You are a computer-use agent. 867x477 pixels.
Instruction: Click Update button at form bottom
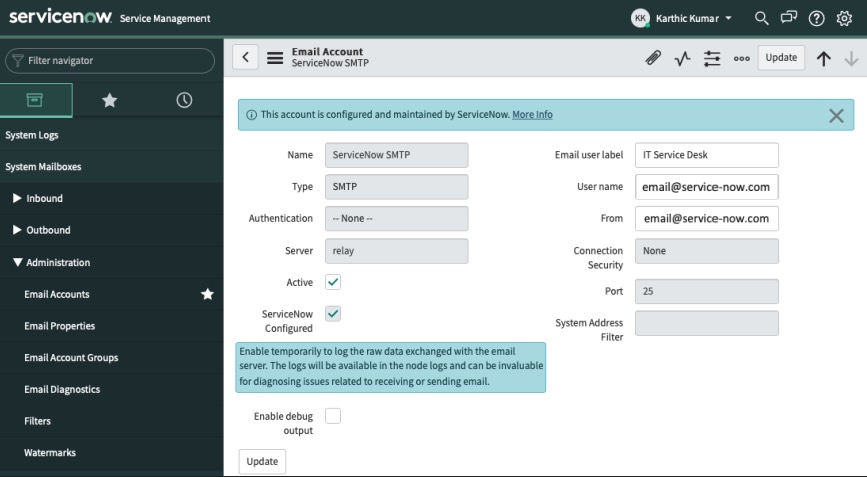[262, 461]
